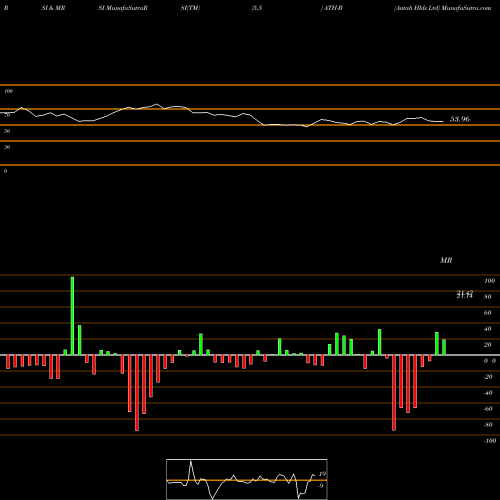This screenshot has width=500, height=500.
Task: Click the MunafaSutra.com header text
Action: tap(466, 8)
